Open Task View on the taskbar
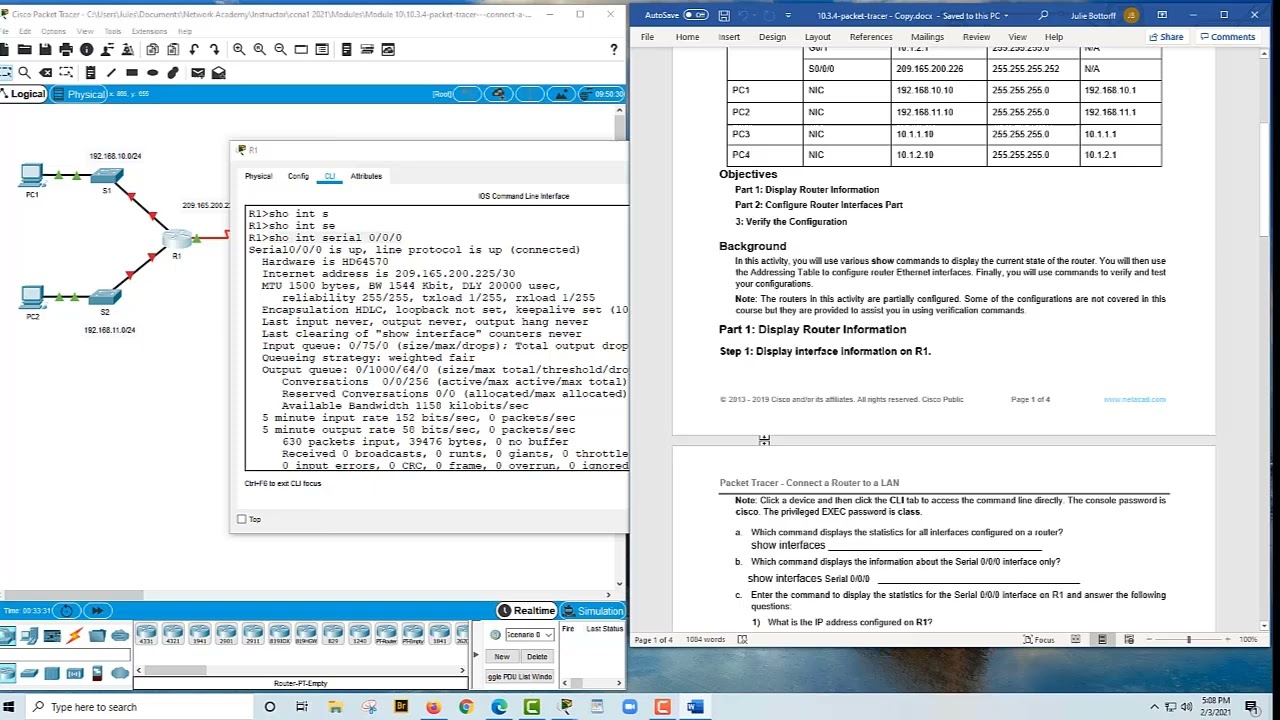Viewport: 1280px width, 720px height. tap(302, 707)
